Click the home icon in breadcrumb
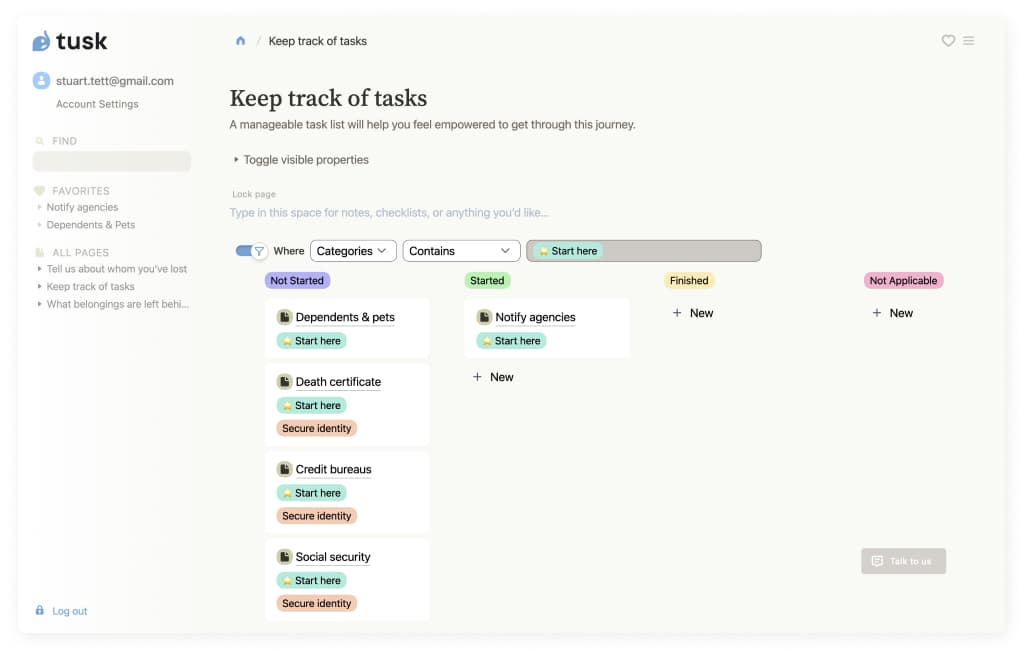Viewport: 1027px width, 657px height. point(240,41)
